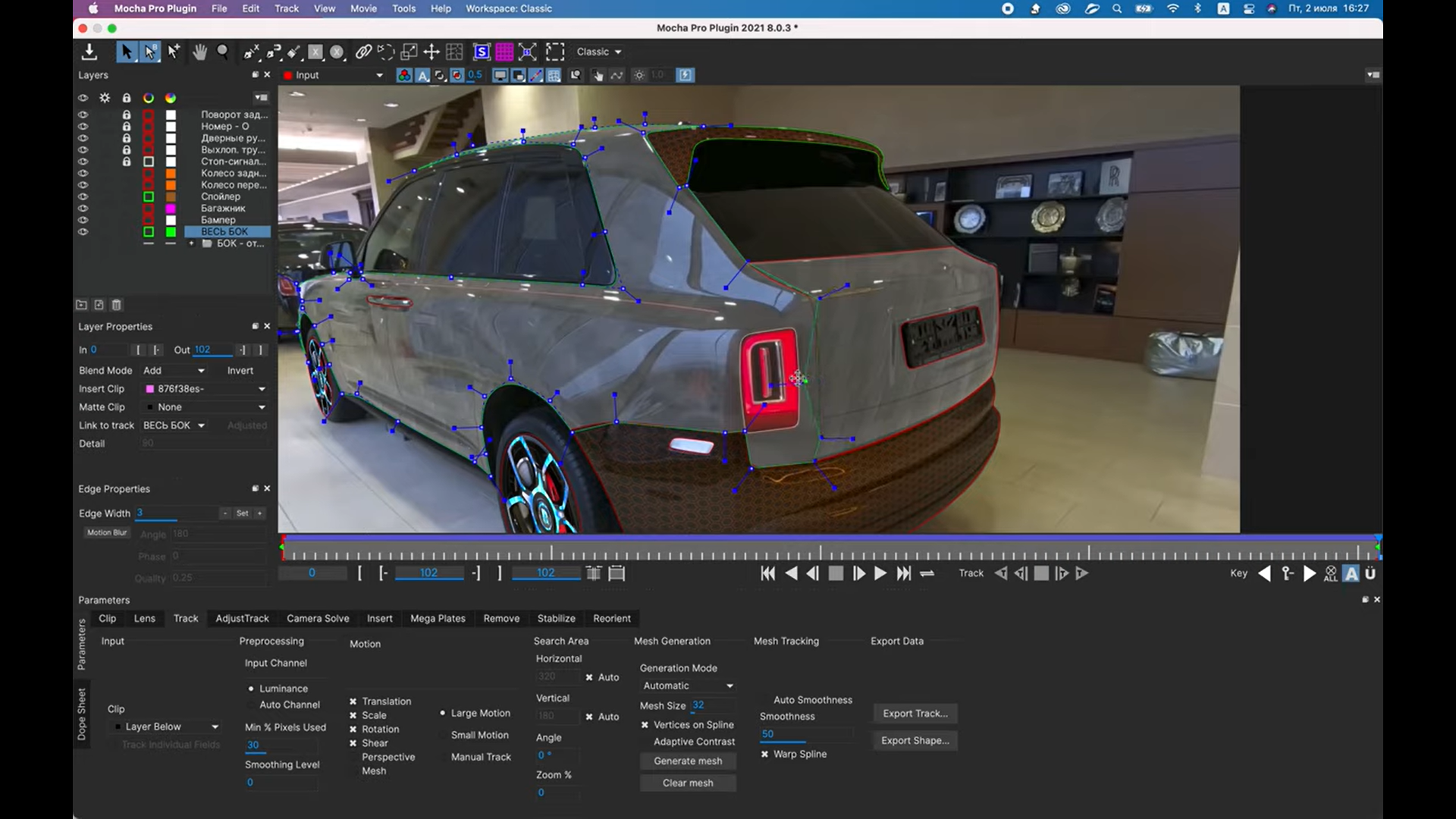Open the Input view clip dropdown
The width and height of the screenshot is (1456, 819).
[x=334, y=75]
